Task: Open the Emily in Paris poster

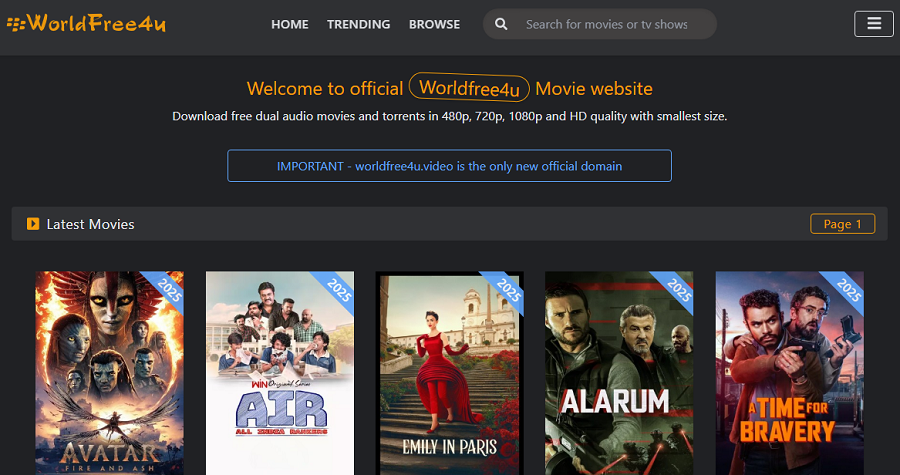Action: 449,373
